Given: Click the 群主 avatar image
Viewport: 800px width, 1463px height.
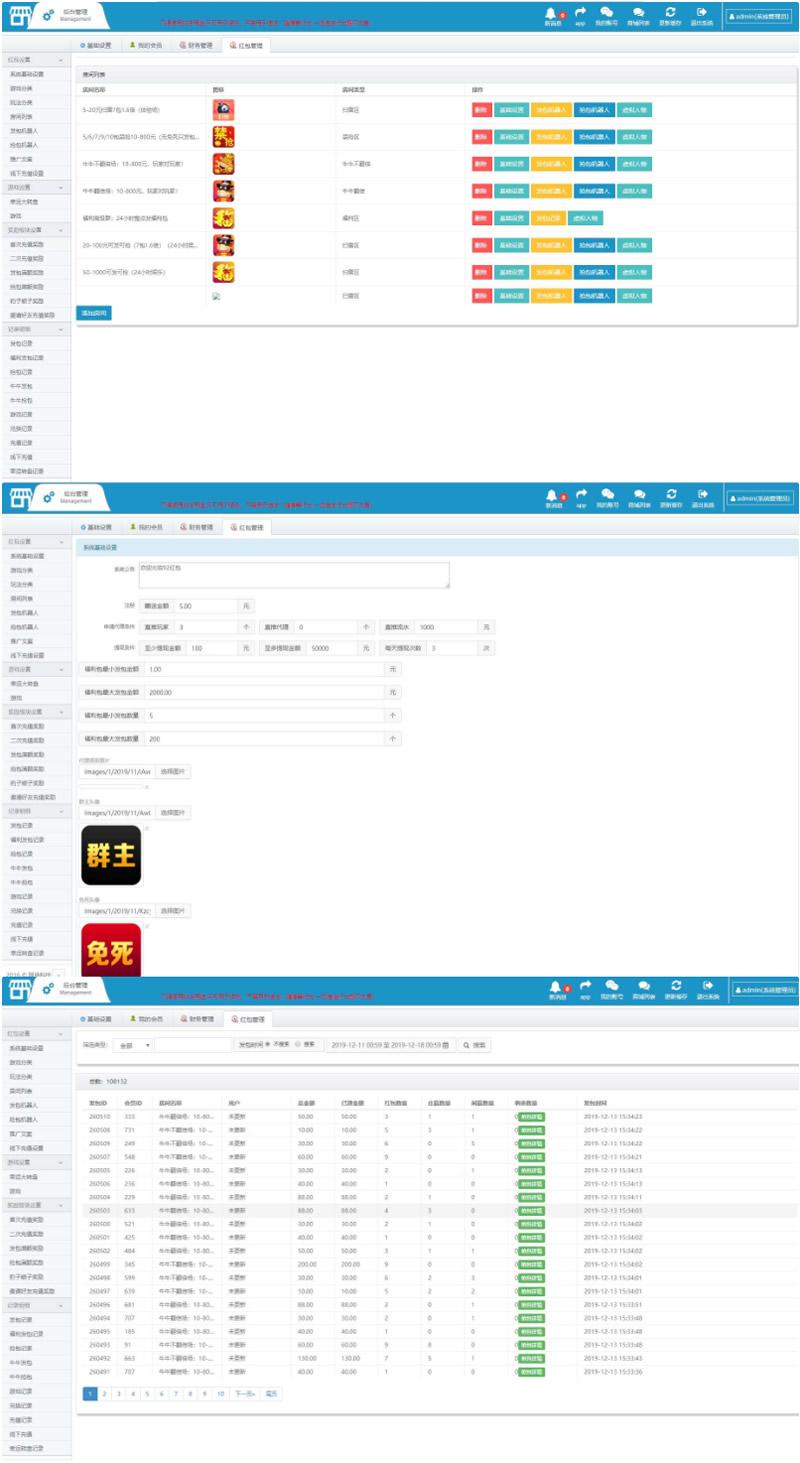Looking at the screenshot, I should tap(110, 855).
